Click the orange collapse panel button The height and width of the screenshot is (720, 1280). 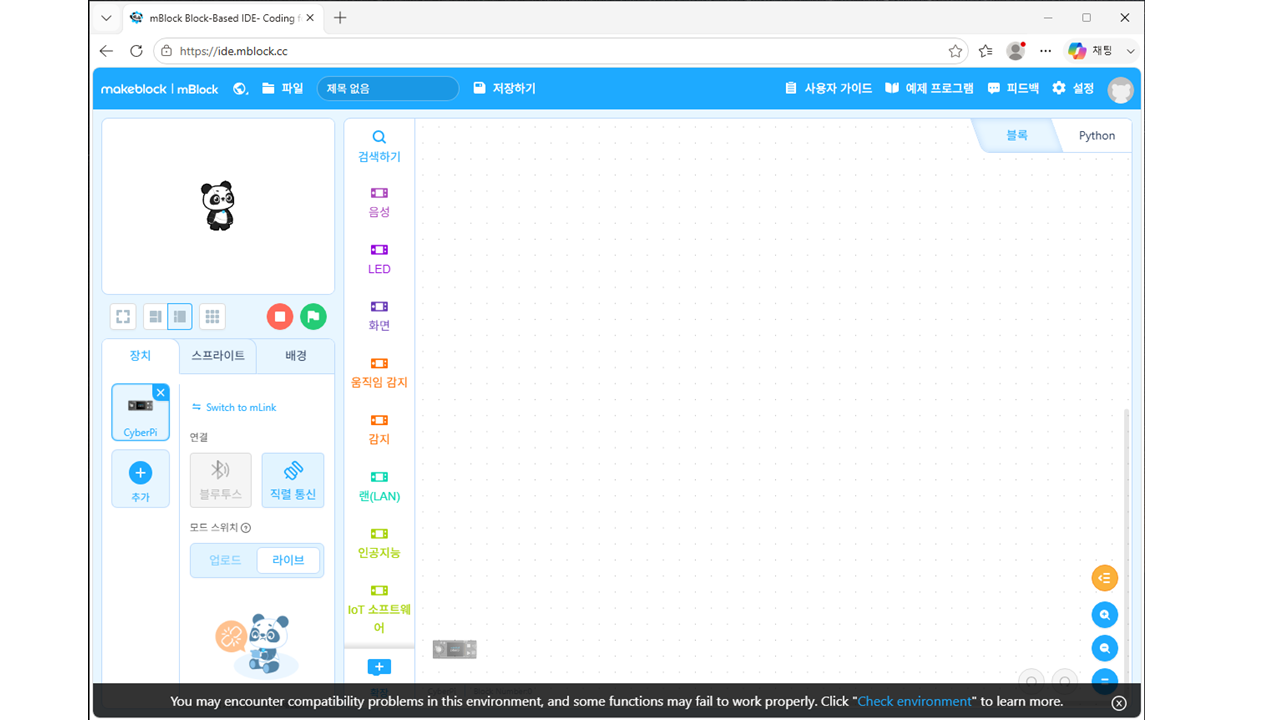tap(1105, 578)
